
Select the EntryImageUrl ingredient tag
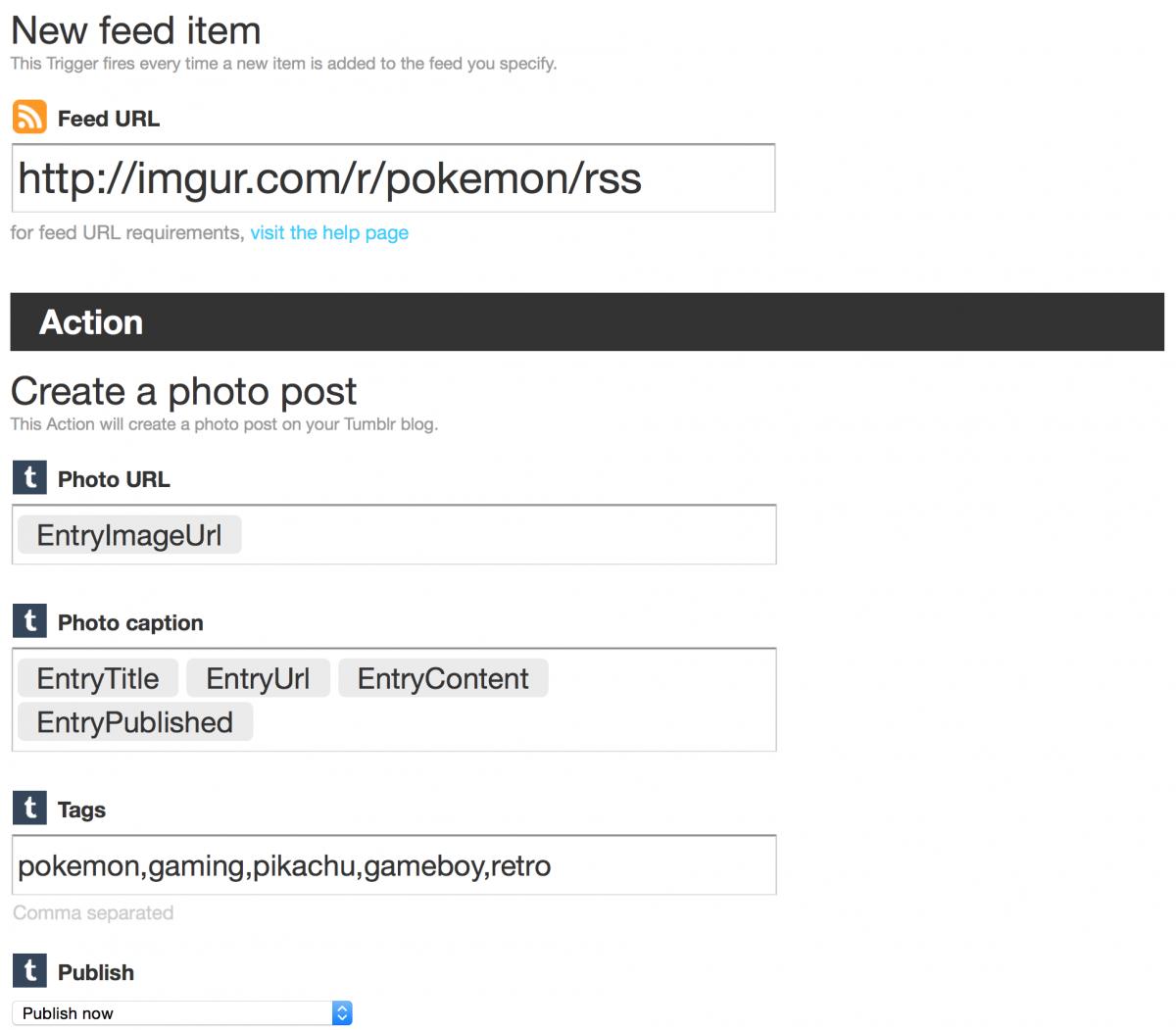[x=129, y=535]
